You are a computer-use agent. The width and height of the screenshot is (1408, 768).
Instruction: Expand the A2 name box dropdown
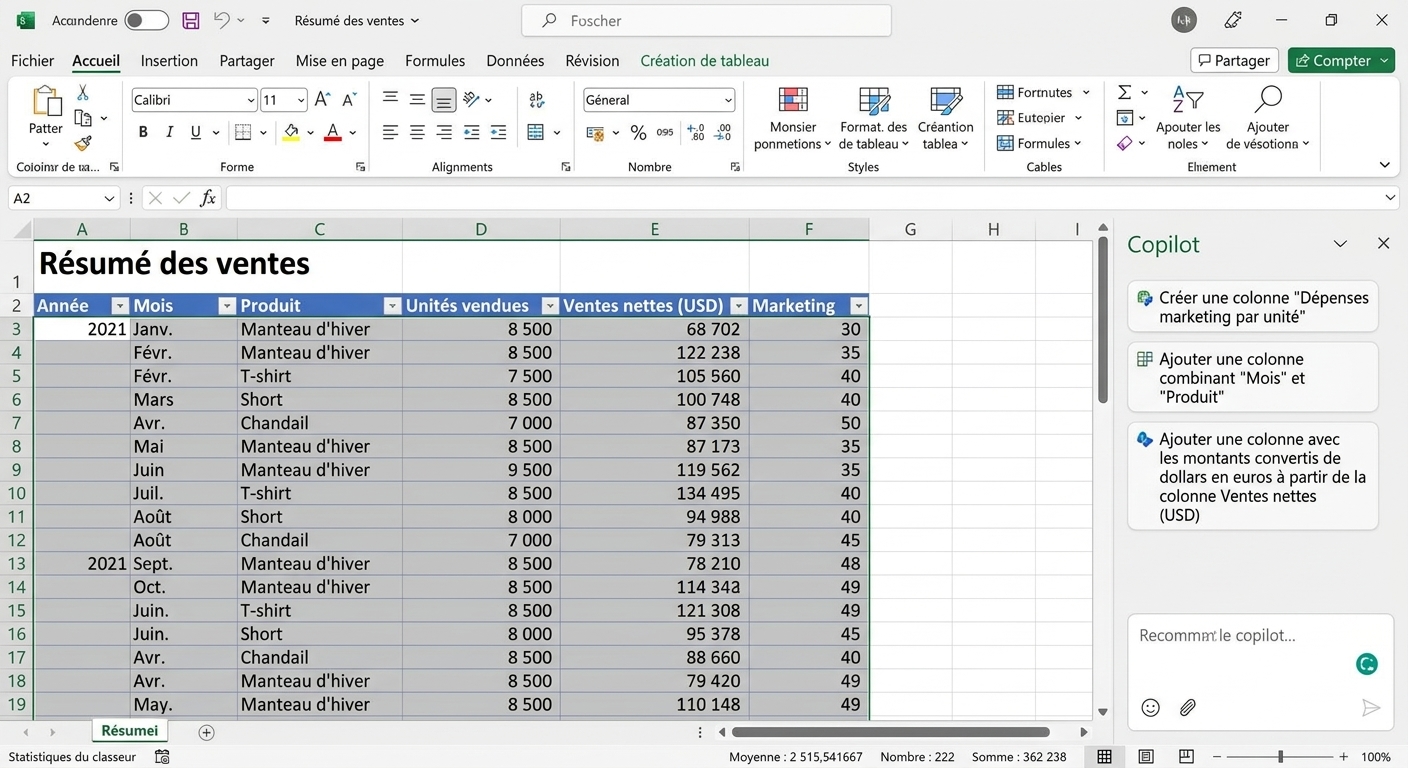(x=108, y=198)
